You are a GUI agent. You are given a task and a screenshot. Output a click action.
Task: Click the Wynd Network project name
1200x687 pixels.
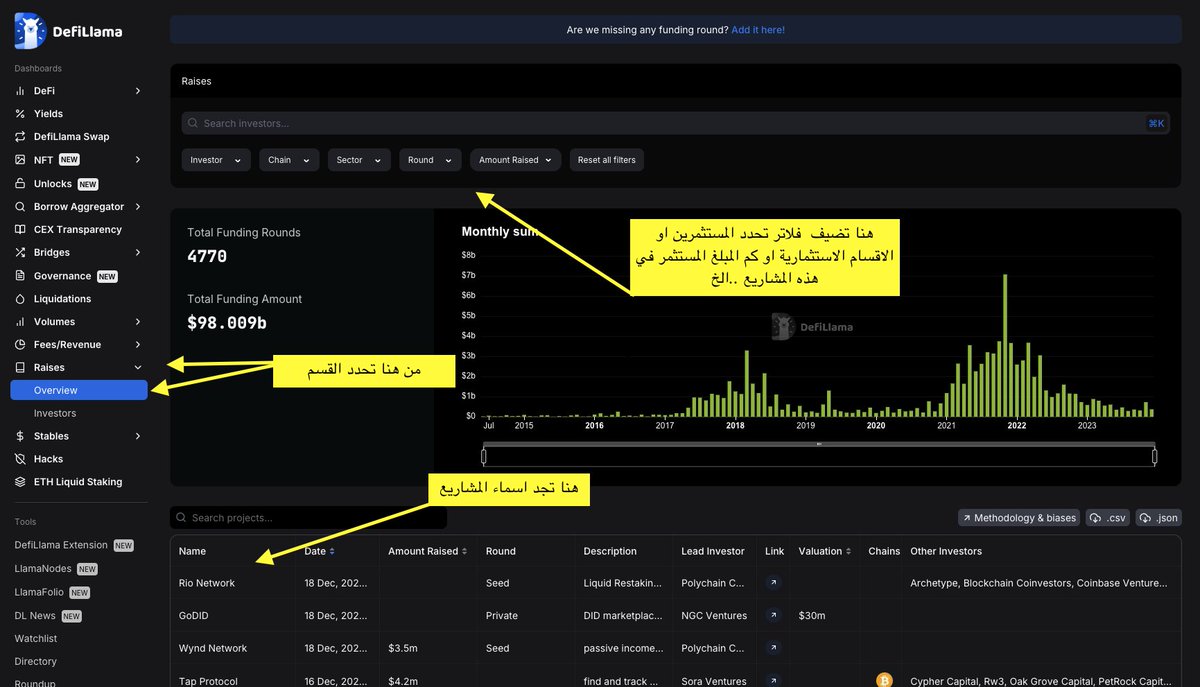pos(213,648)
